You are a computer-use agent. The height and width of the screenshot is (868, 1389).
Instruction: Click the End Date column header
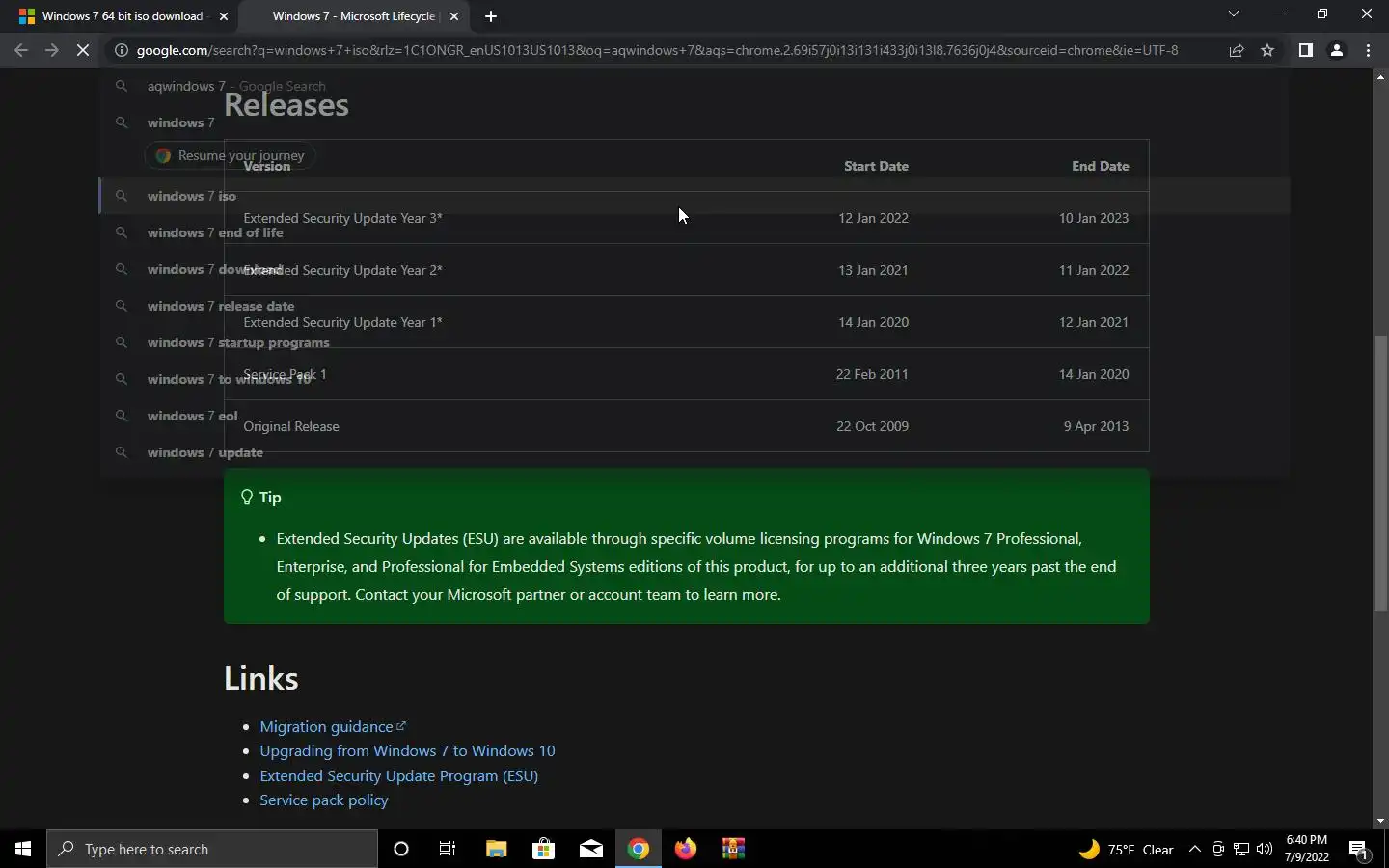1100,166
